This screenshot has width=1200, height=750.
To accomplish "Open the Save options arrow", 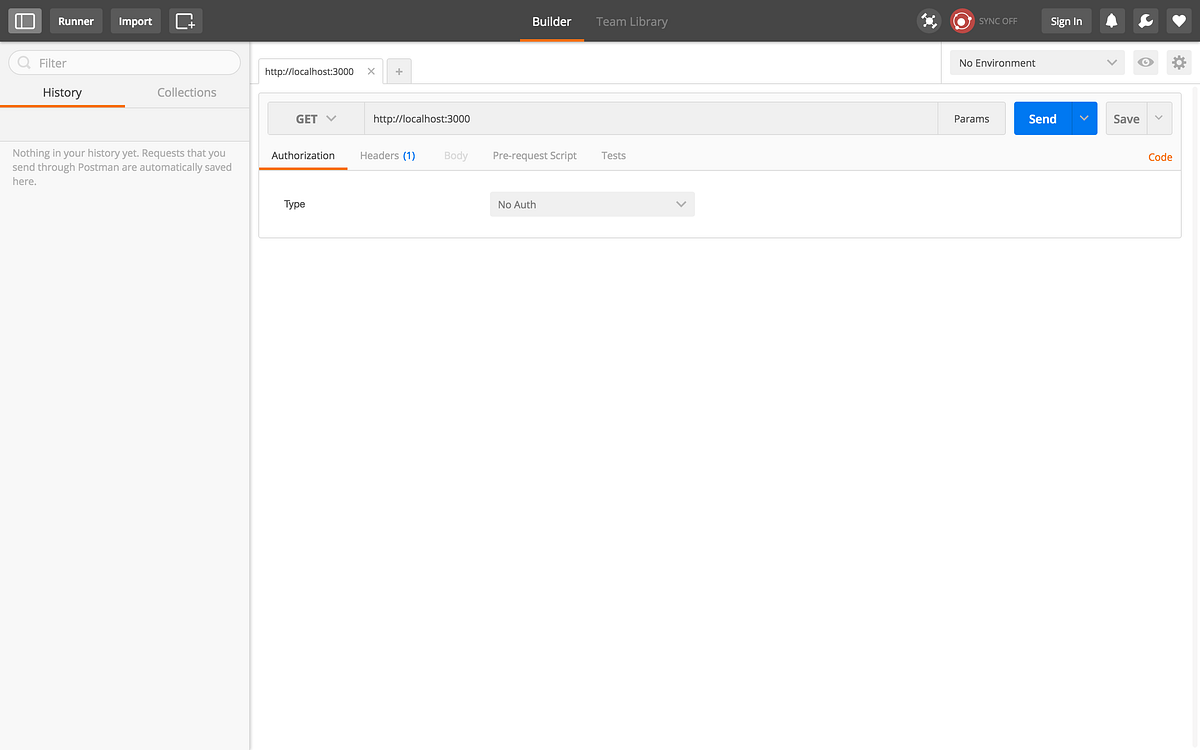I will click(x=1159, y=118).
